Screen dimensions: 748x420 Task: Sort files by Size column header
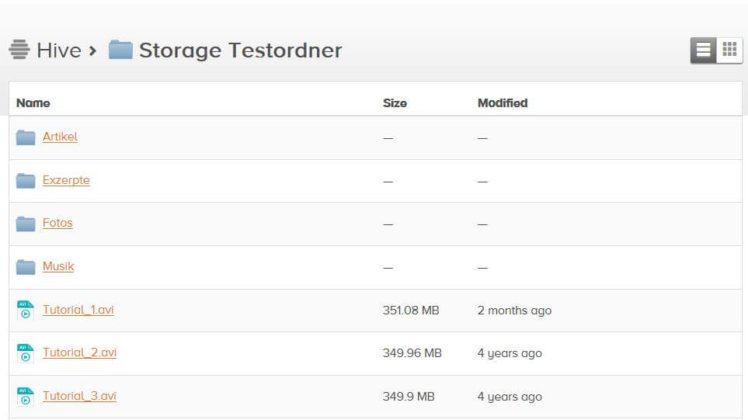tap(395, 103)
